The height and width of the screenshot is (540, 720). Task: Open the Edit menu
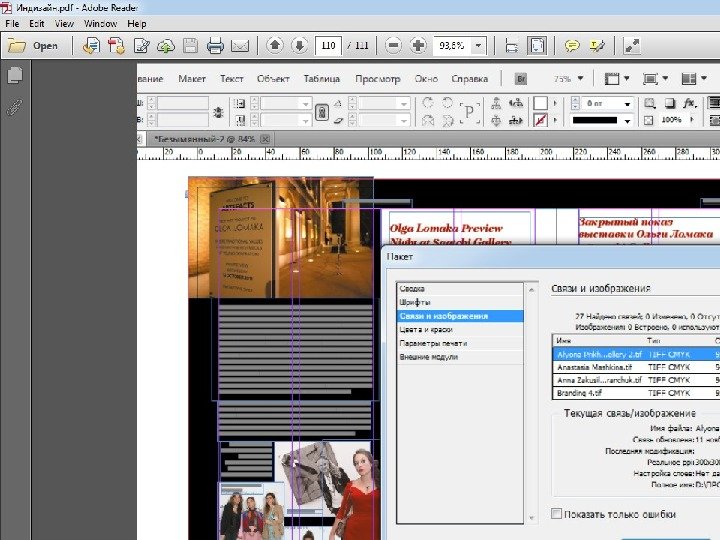[36, 23]
